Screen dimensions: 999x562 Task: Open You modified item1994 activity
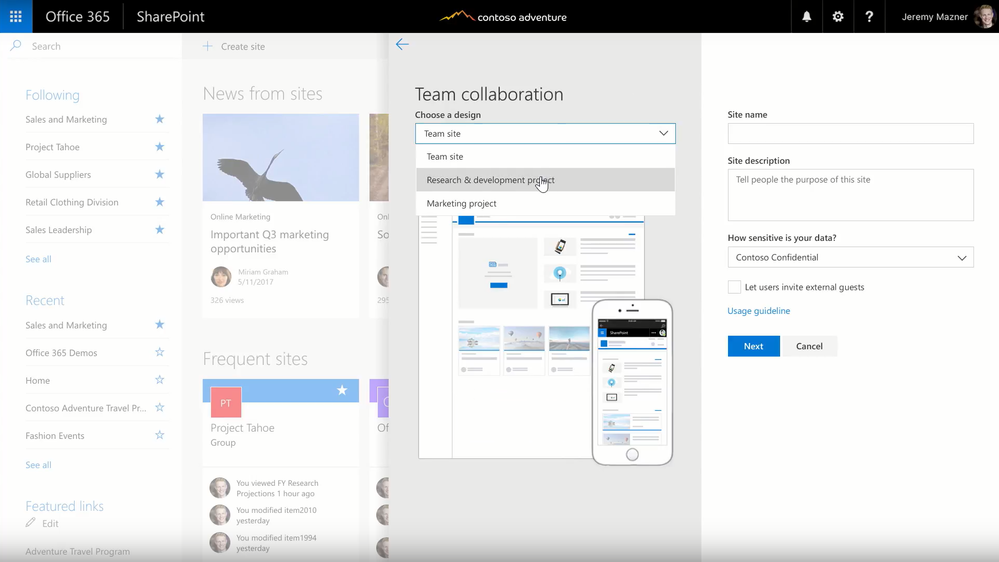[x=277, y=543]
